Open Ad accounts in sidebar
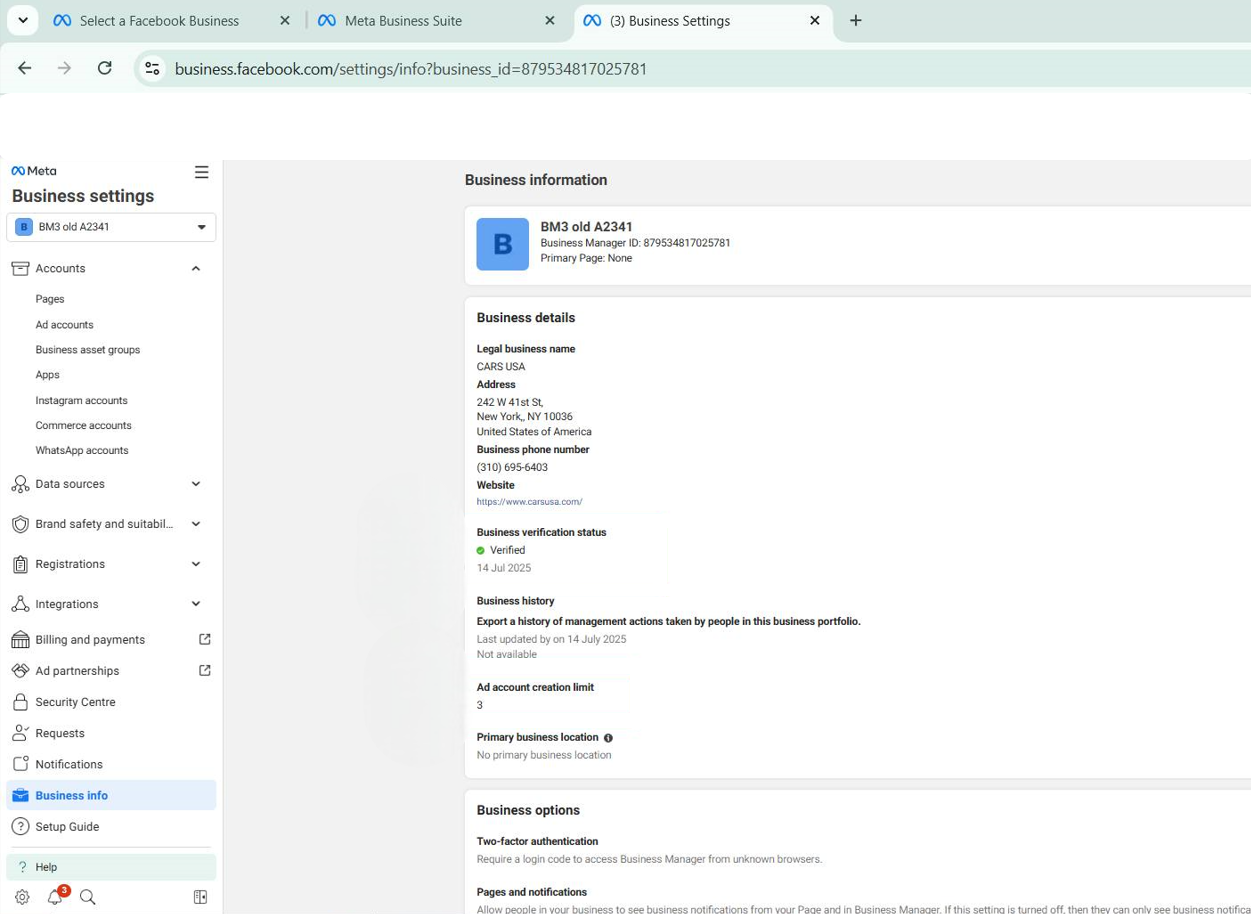 pos(64,325)
